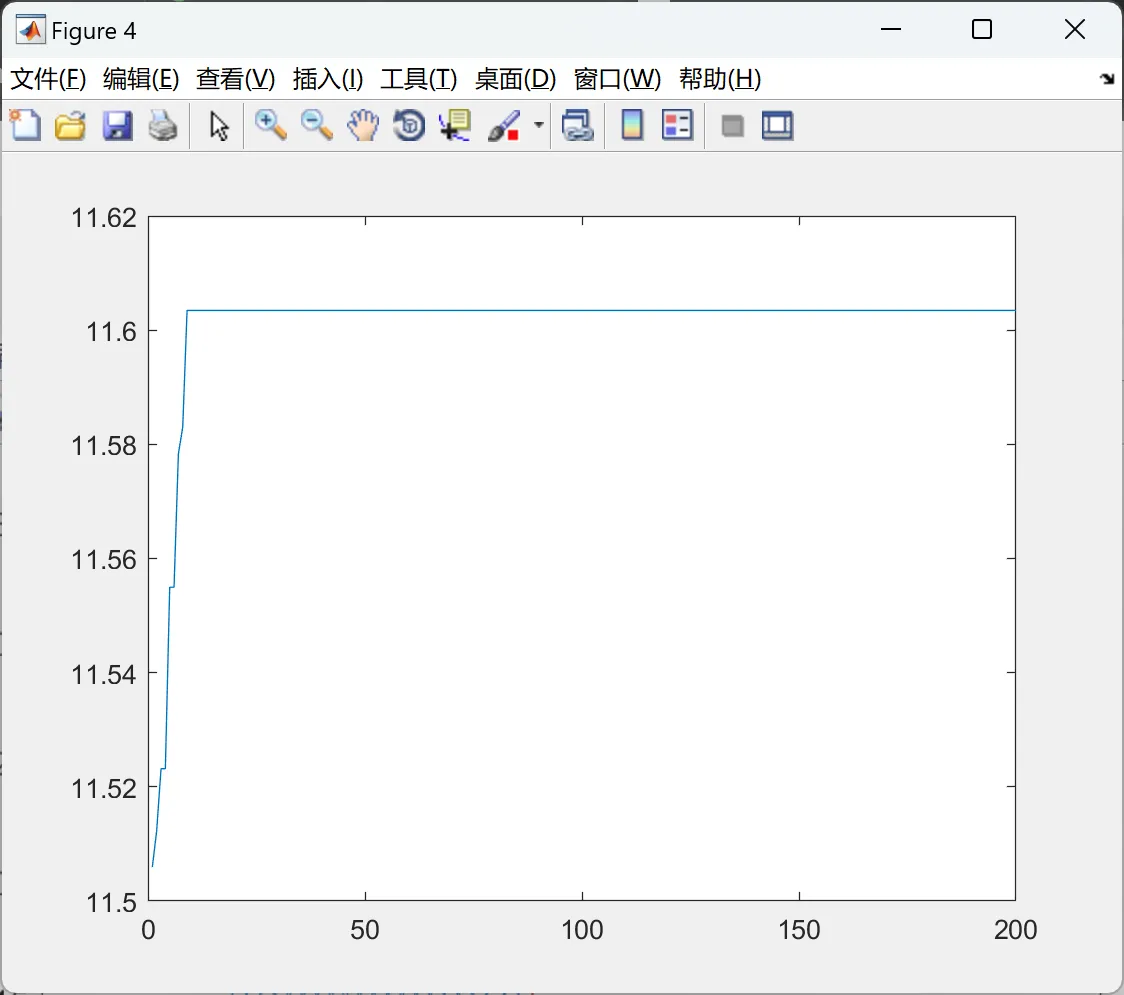
Task: Create a new figure with toolbar icon
Action: [x=25, y=125]
